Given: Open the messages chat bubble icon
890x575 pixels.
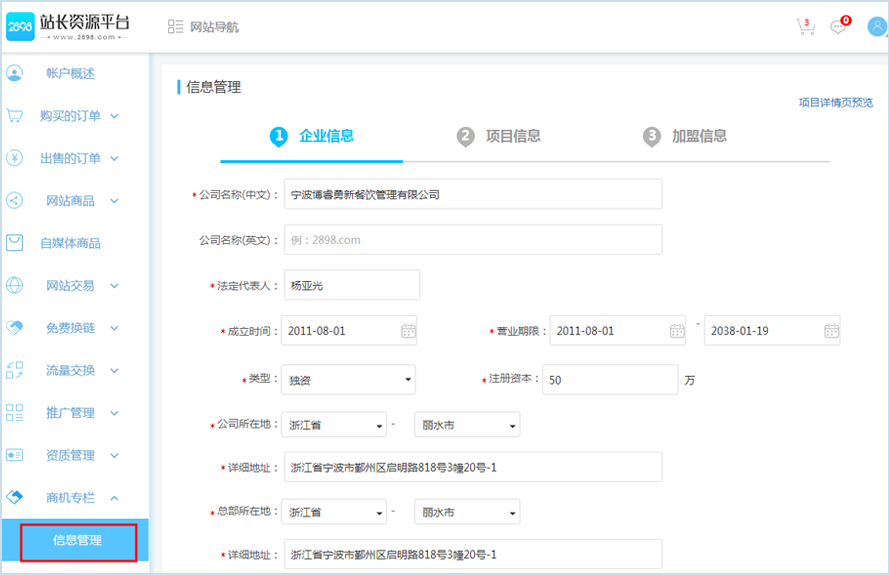Looking at the screenshot, I should 838,27.
